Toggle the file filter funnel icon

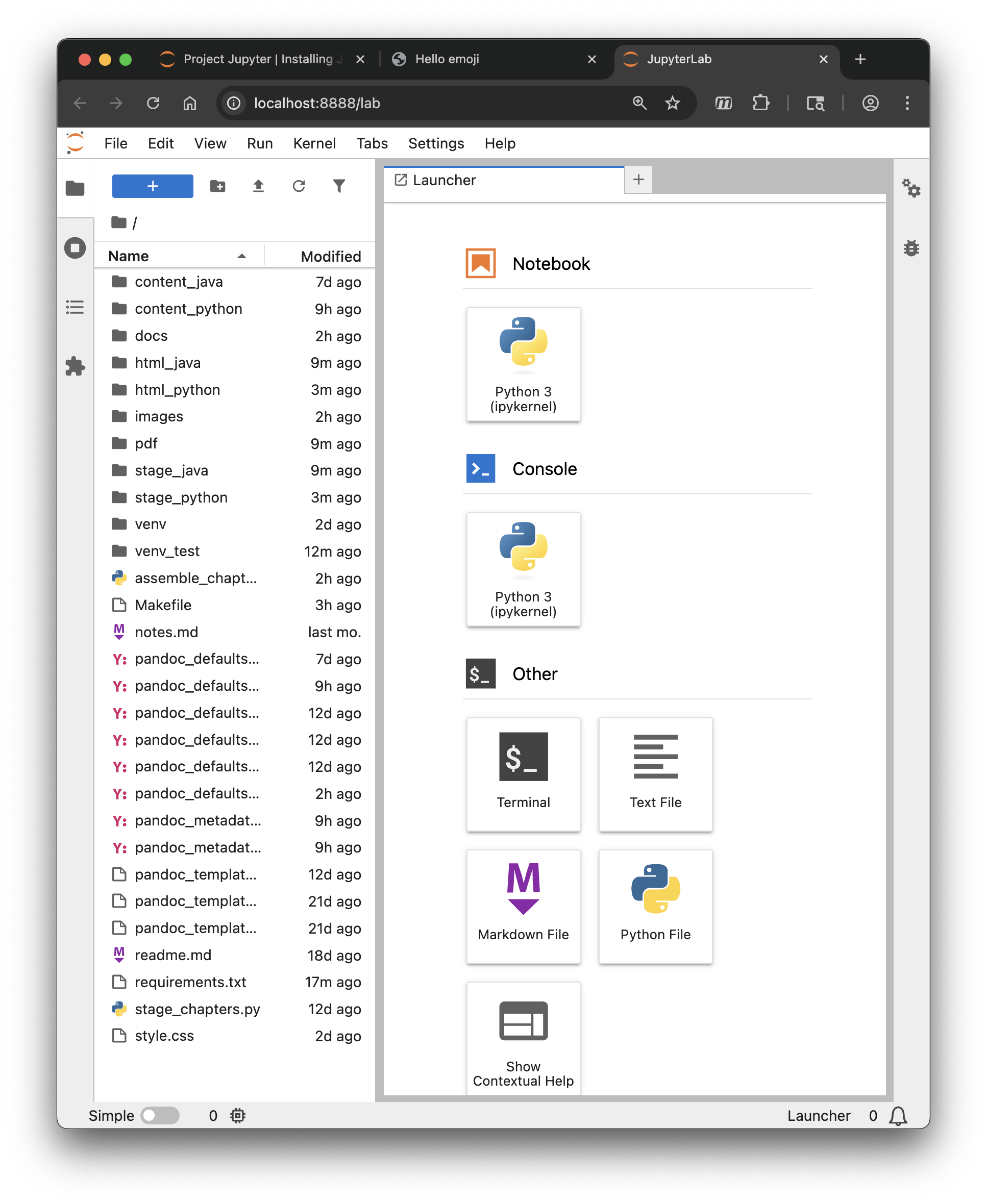click(x=339, y=186)
